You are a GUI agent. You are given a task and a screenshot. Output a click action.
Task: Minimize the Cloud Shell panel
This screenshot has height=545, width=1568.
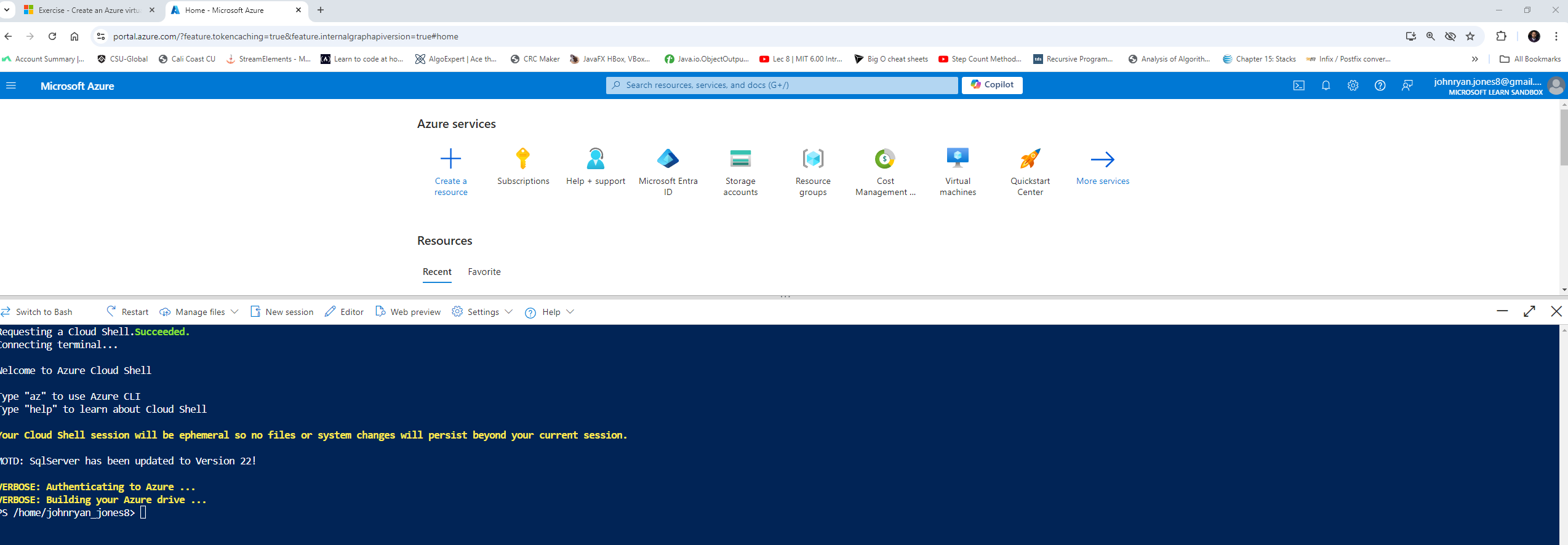(x=1502, y=311)
